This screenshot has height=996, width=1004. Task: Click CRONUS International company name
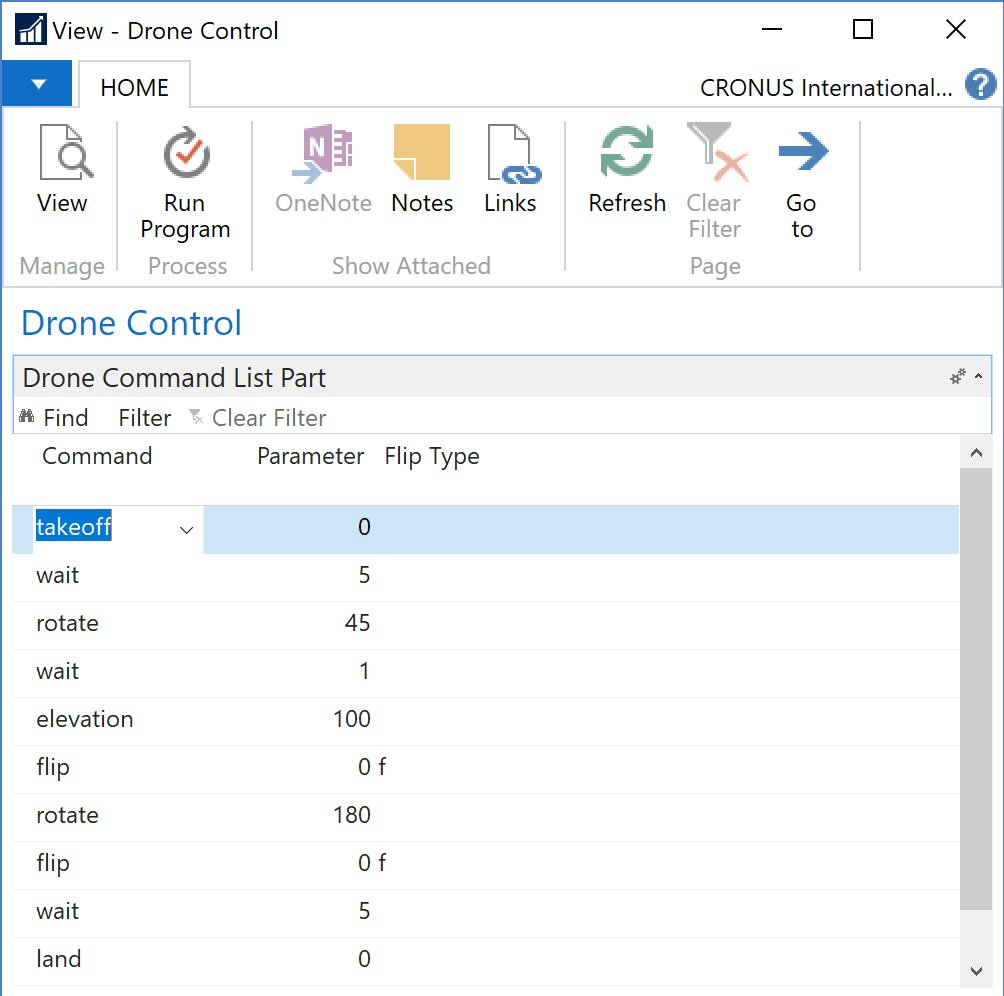pos(826,88)
